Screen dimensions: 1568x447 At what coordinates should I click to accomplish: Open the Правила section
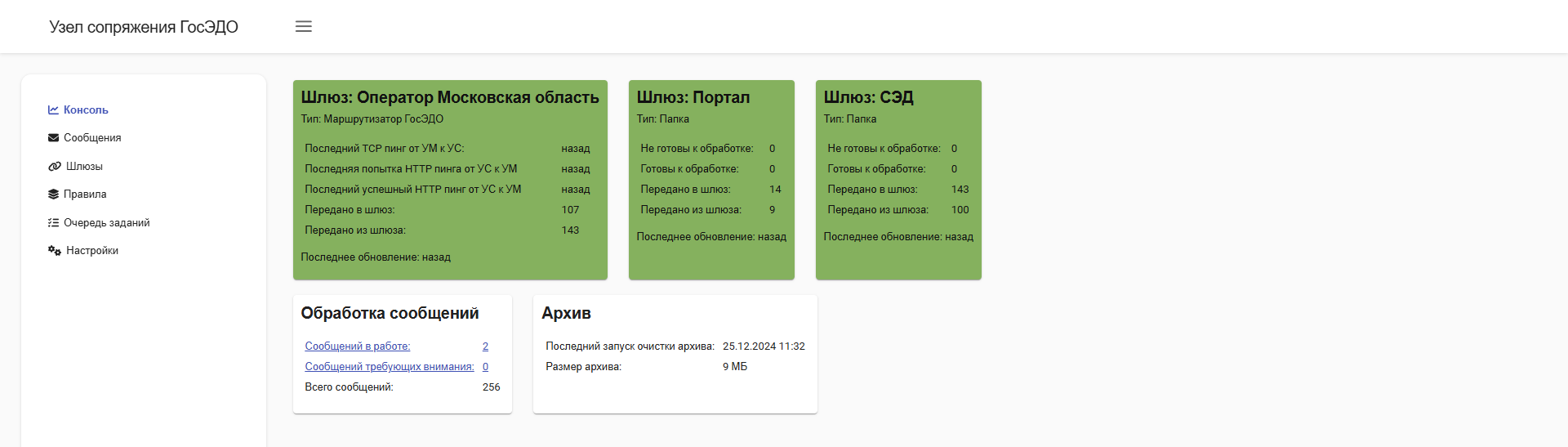(x=85, y=194)
